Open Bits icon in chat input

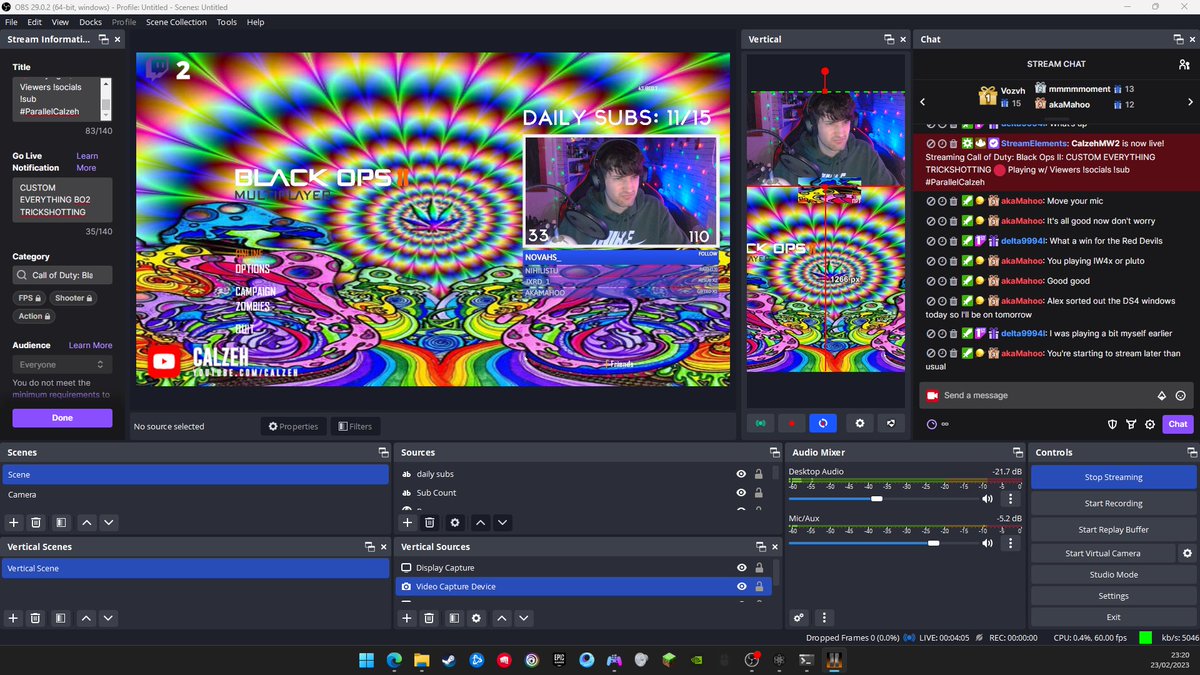(1162, 395)
